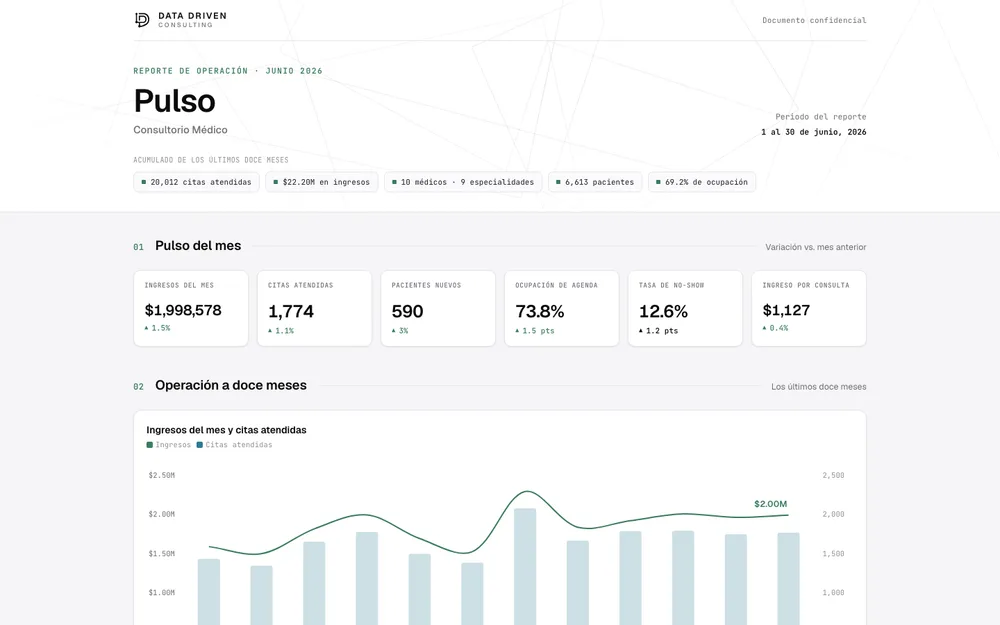Image resolution: width=1000 pixels, height=625 pixels.
Task: Select the '69.2% de ocupación' chip
Action: click(702, 182)
